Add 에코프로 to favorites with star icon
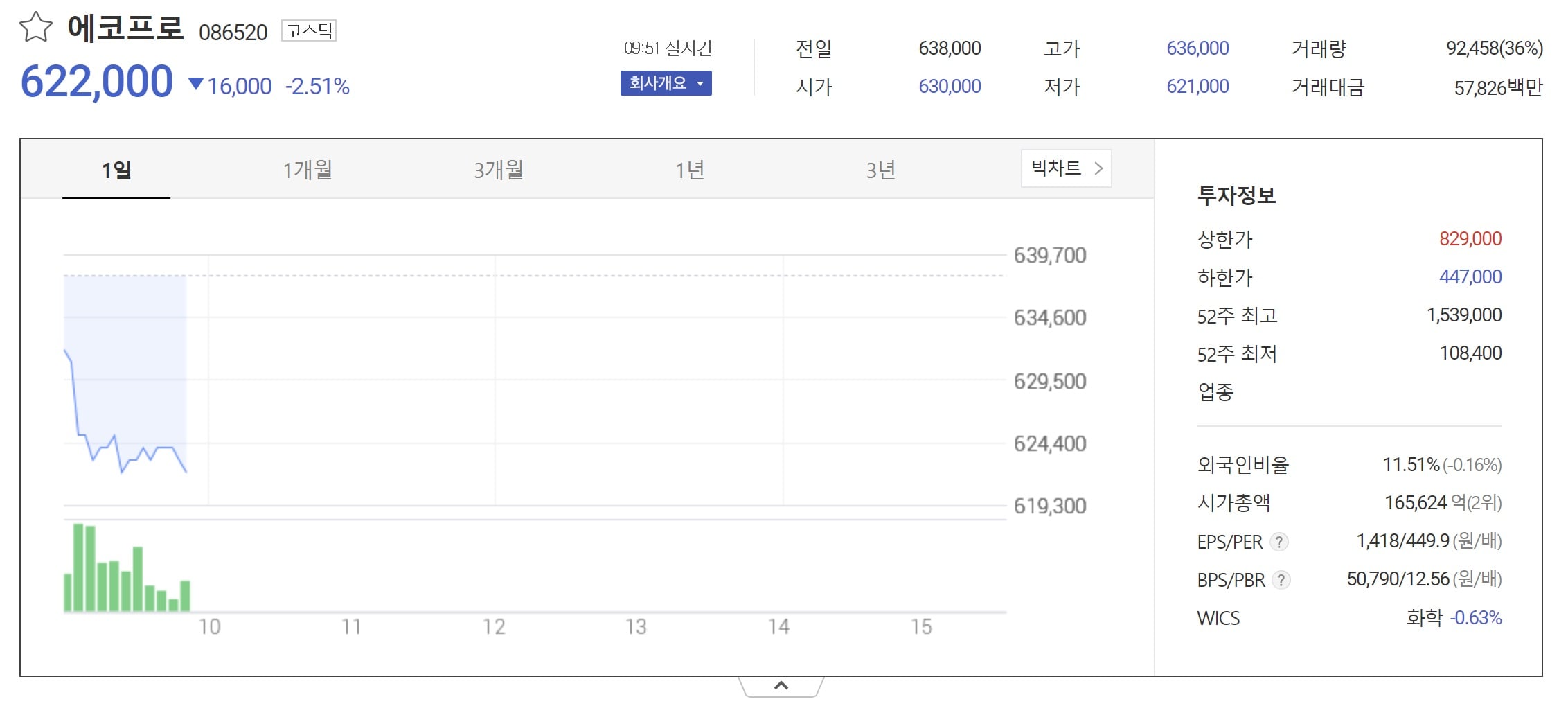 pyautogui.click(x=36, y=28)
